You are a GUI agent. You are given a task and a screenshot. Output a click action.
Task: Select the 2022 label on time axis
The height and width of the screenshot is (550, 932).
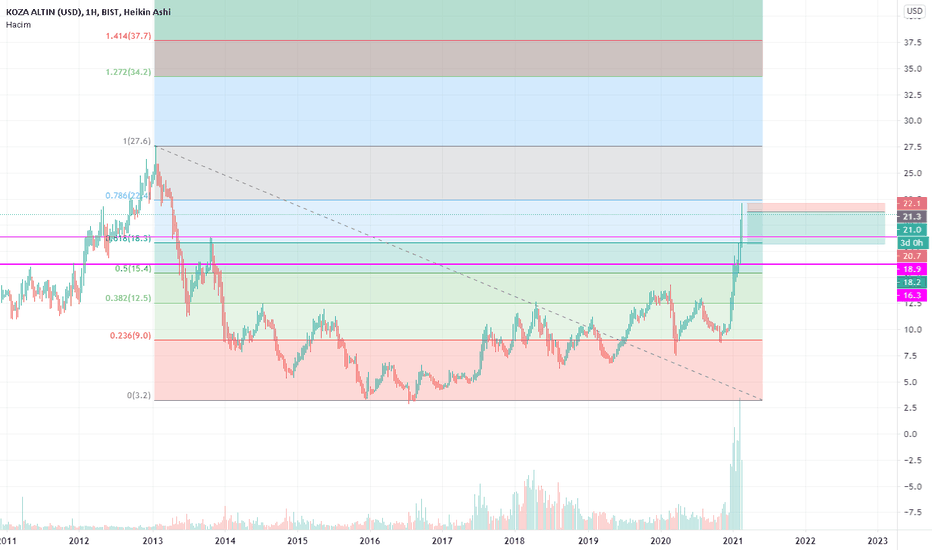pos(805,540)
